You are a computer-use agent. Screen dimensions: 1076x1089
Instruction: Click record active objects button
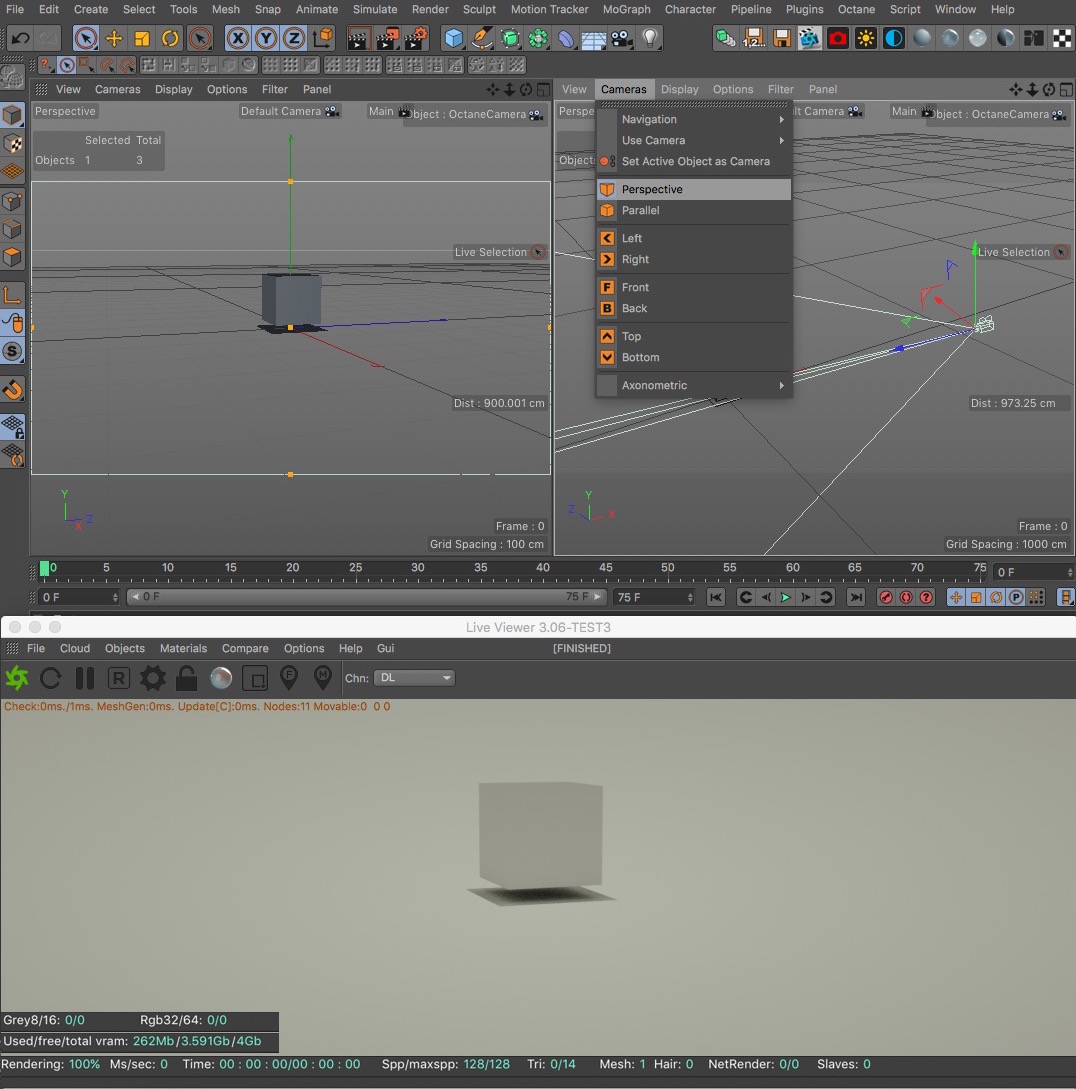pyautogui.click(x=886, y=597)
